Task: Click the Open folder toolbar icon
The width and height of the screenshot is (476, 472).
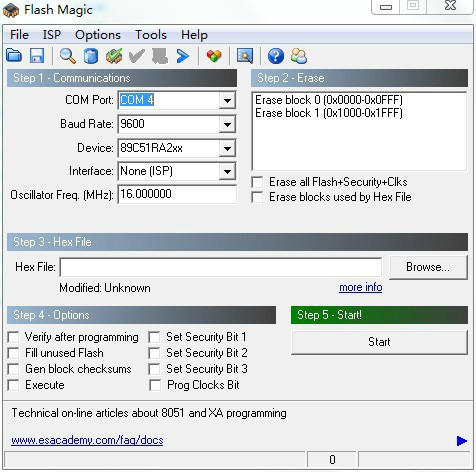Action: [x=14, y=56]
